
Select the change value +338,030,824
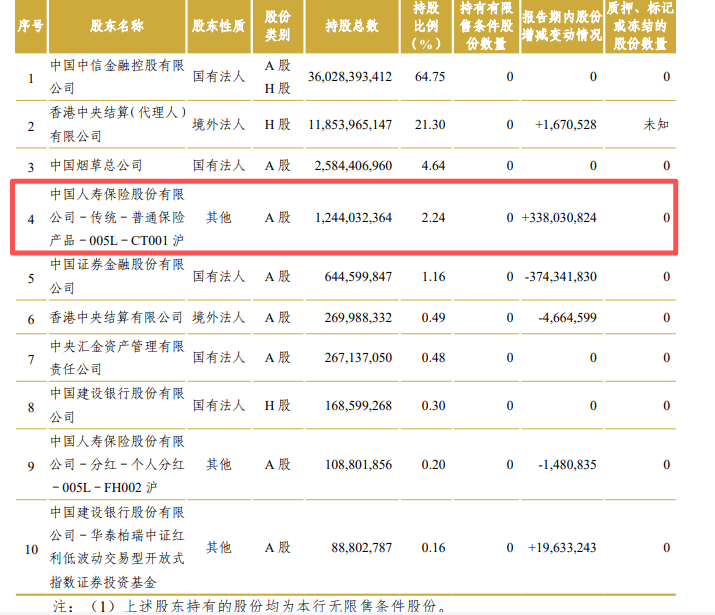559,217
